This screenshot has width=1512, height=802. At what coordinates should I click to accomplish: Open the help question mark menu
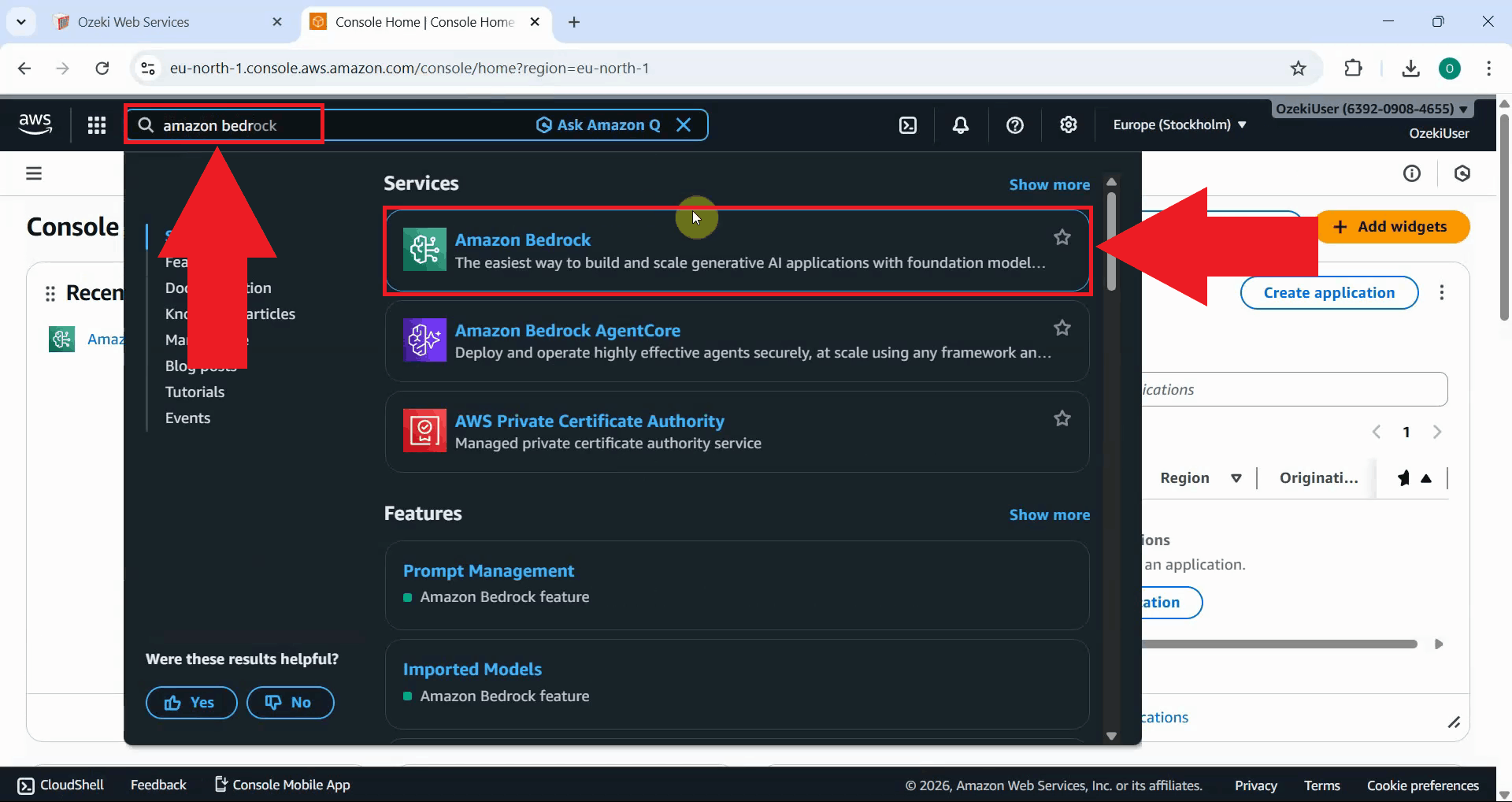[x=1015, y=125]
